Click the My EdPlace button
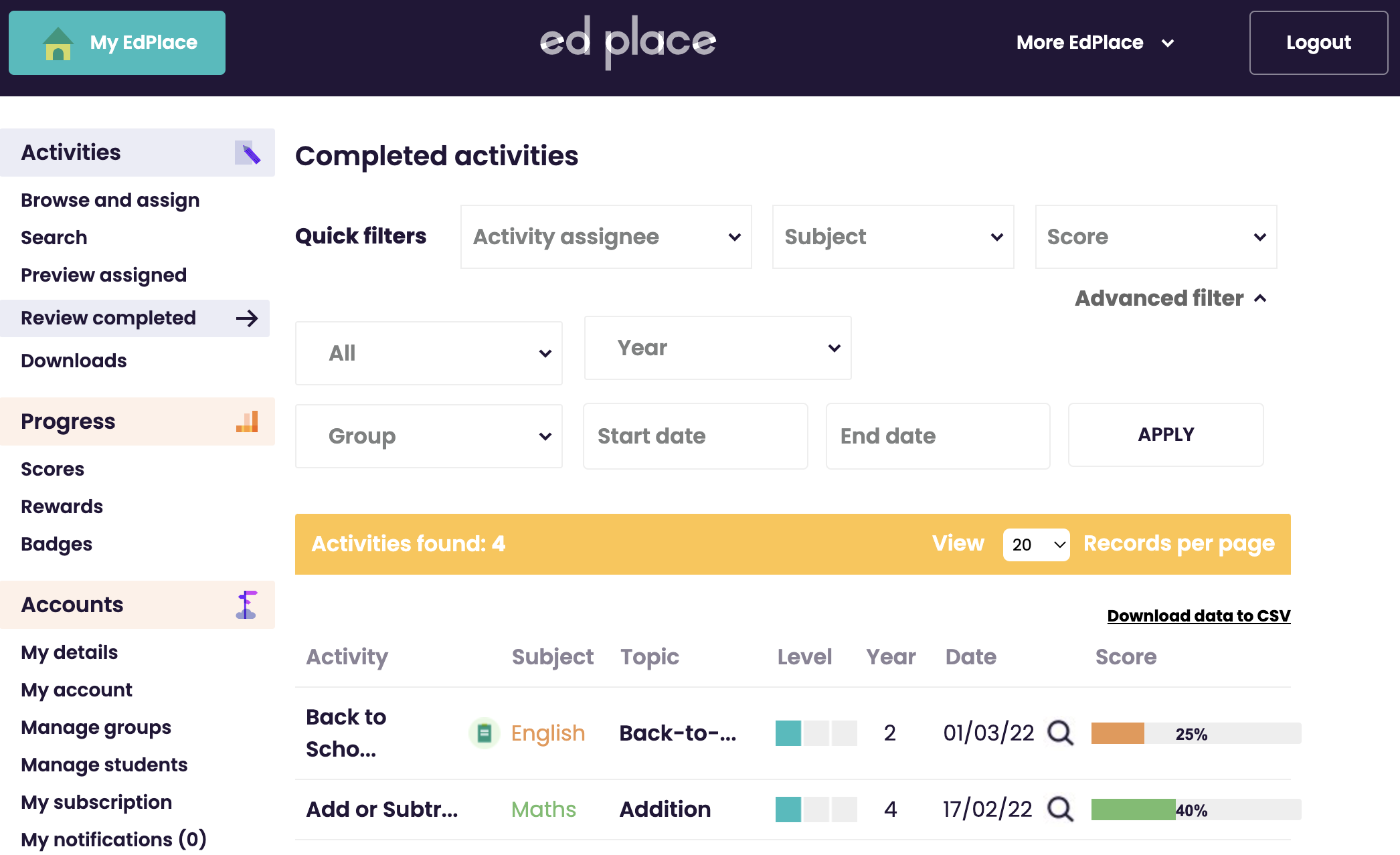This screenshot has height=855, width=1400. (117, 43)
